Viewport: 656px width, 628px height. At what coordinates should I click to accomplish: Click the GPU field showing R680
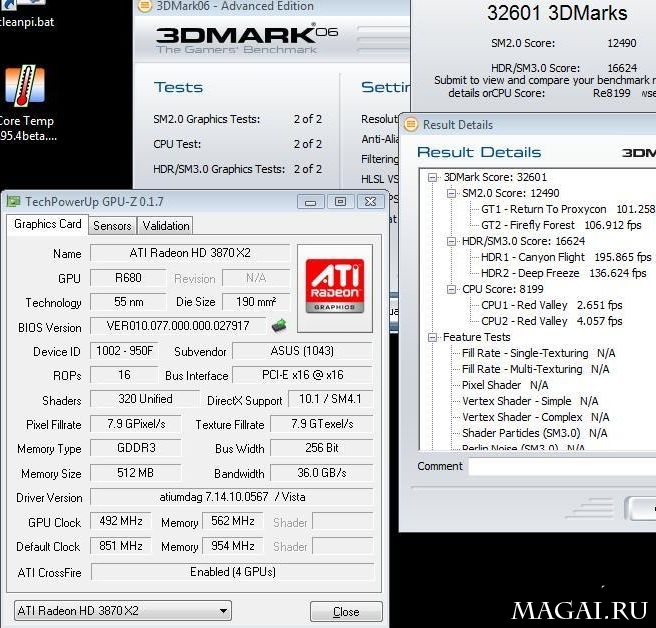tap(128, 278)
